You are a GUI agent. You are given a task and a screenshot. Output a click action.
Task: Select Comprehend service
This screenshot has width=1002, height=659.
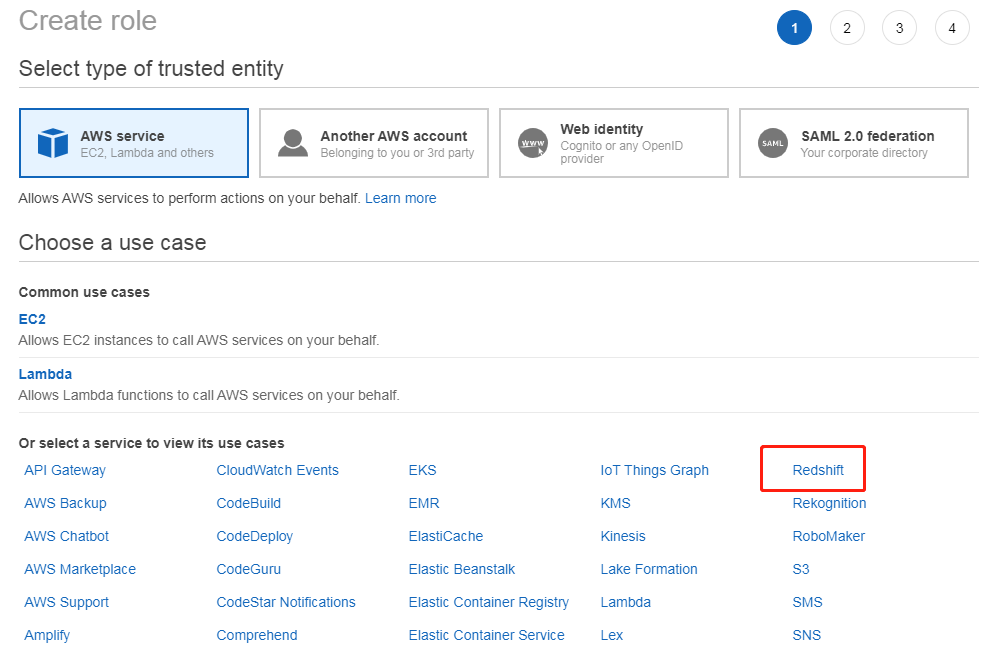257,635
